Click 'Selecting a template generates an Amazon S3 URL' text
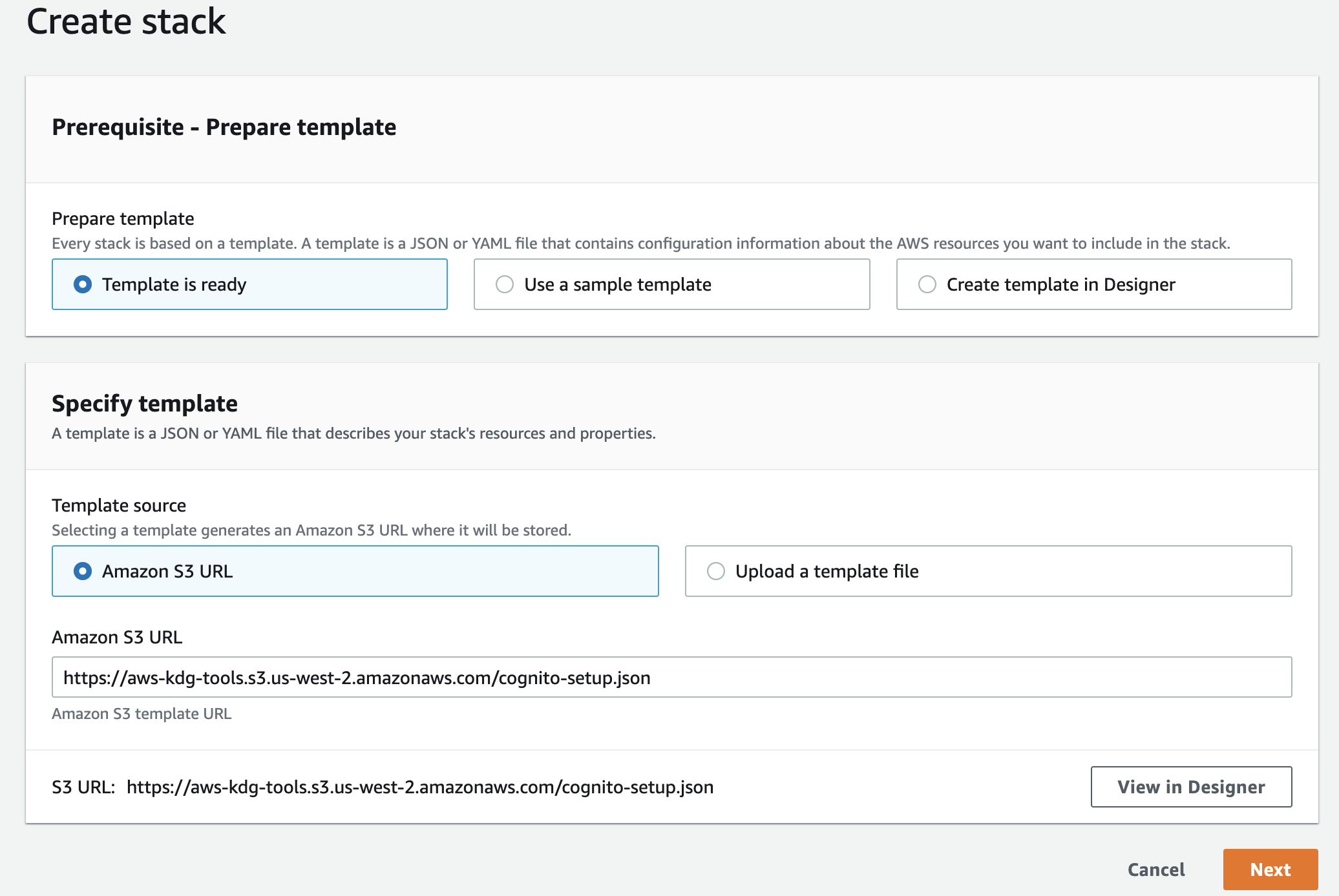Image resolution: width=1339 pixels, height=896 pixels. click(x=311, y=530)
